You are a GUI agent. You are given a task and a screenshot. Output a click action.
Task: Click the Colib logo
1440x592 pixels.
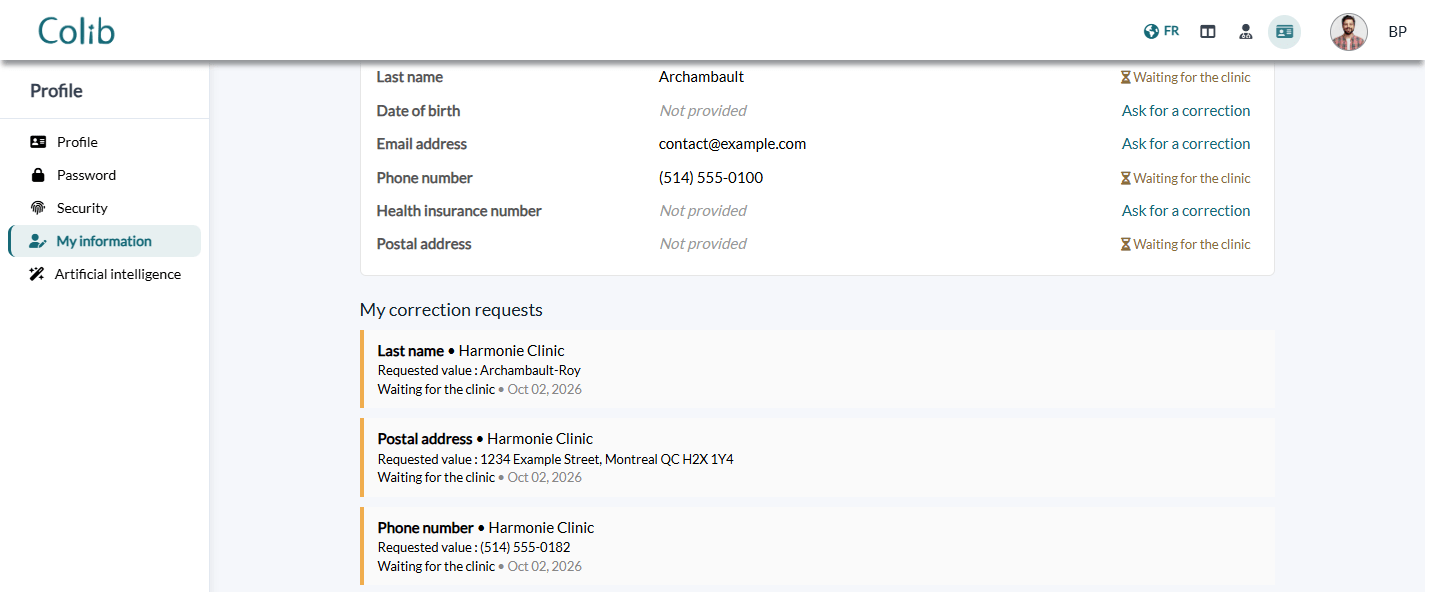77,31
